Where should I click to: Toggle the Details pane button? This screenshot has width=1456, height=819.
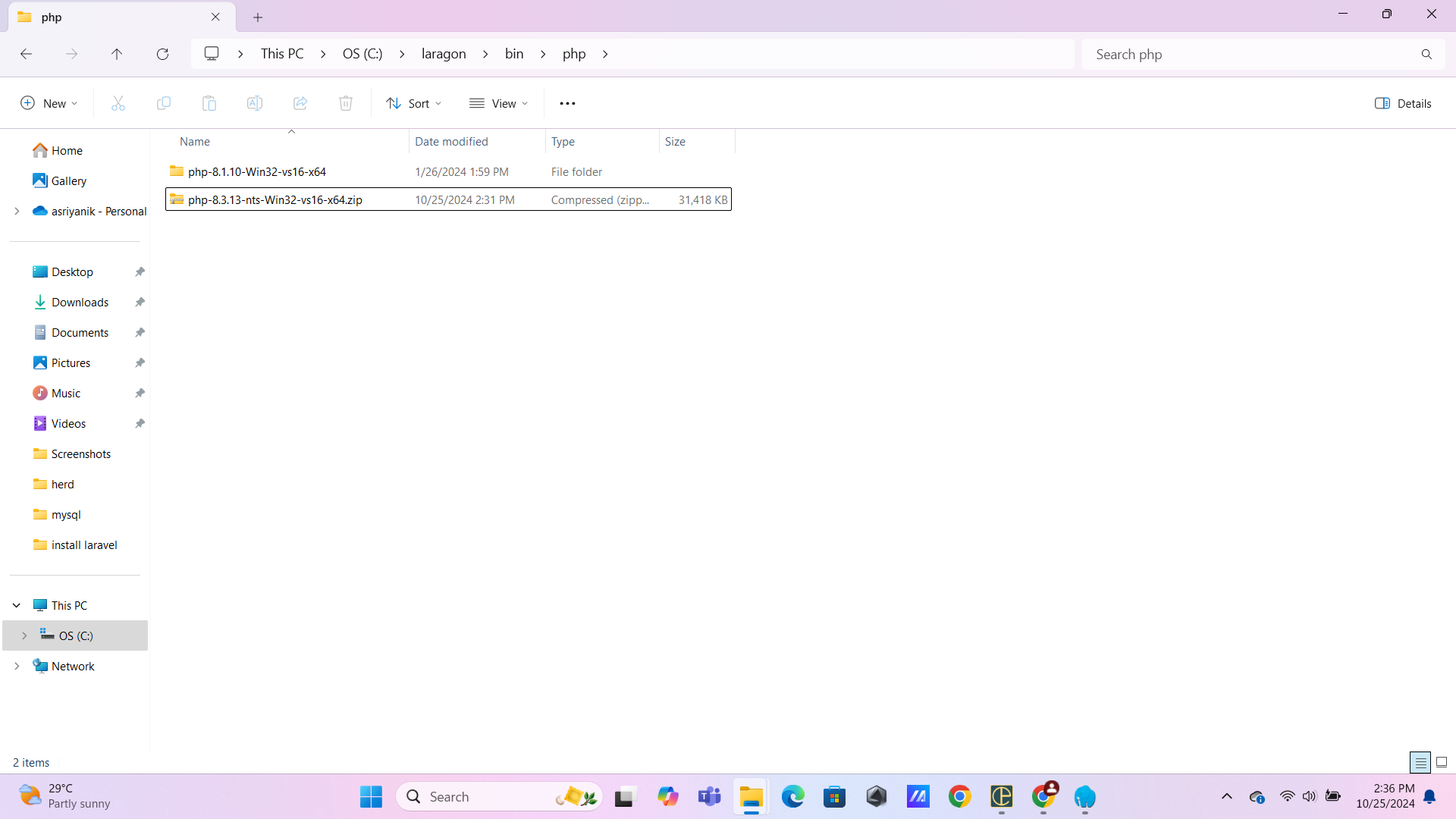pos(1403,103)
